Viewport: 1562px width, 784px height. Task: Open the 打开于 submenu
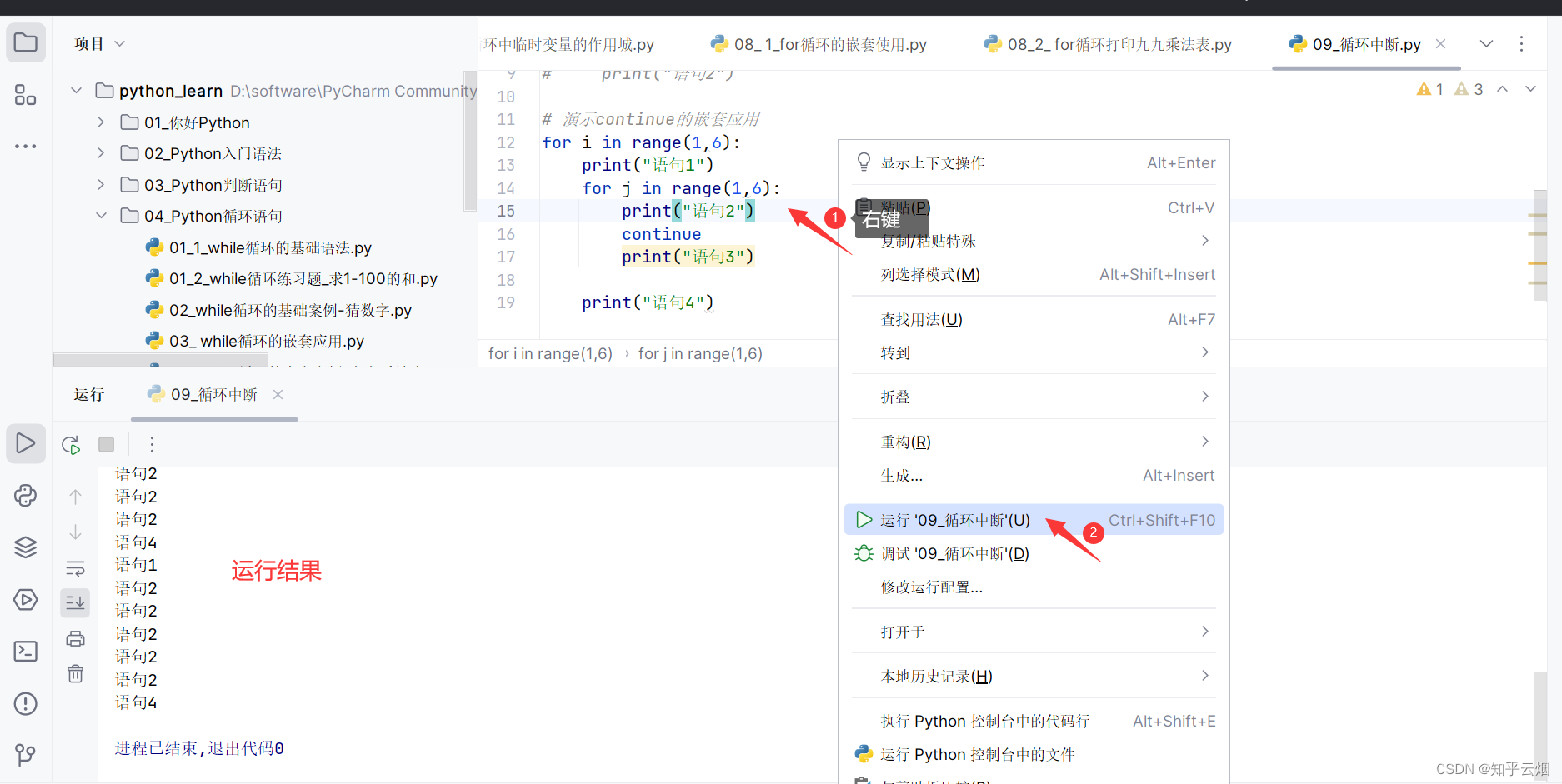click(1034, 632)
